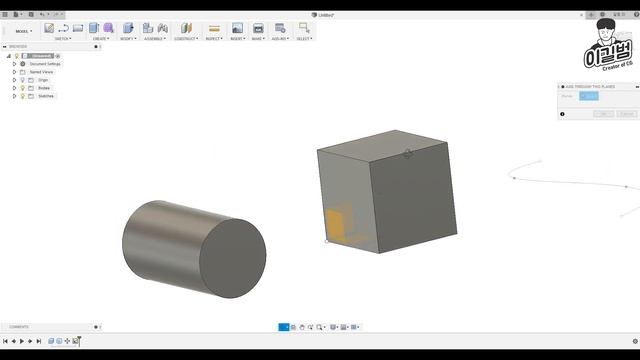Click the Save icon in title bar

coord(31,14)
